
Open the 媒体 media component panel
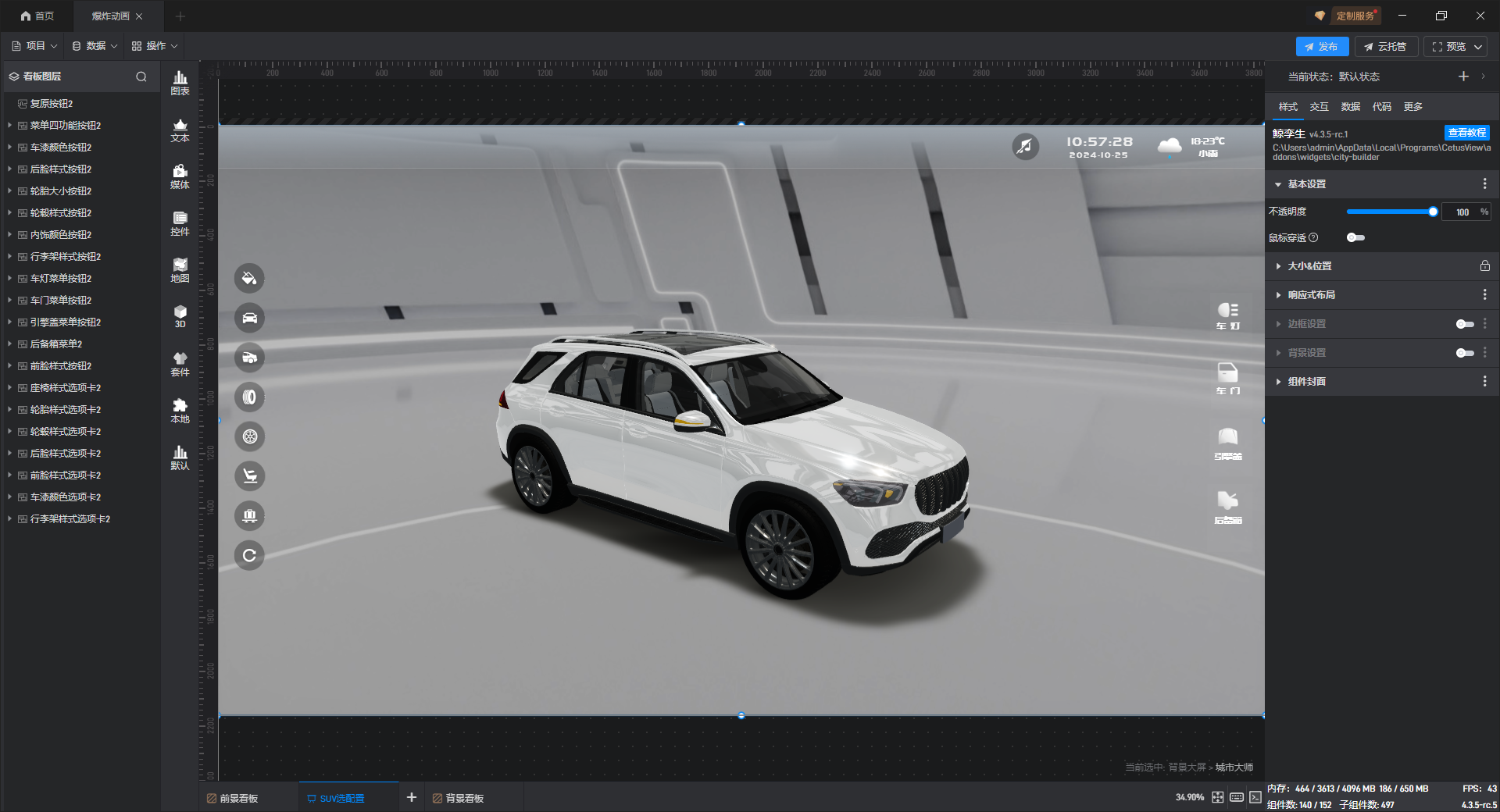click(x=180, y=176)
